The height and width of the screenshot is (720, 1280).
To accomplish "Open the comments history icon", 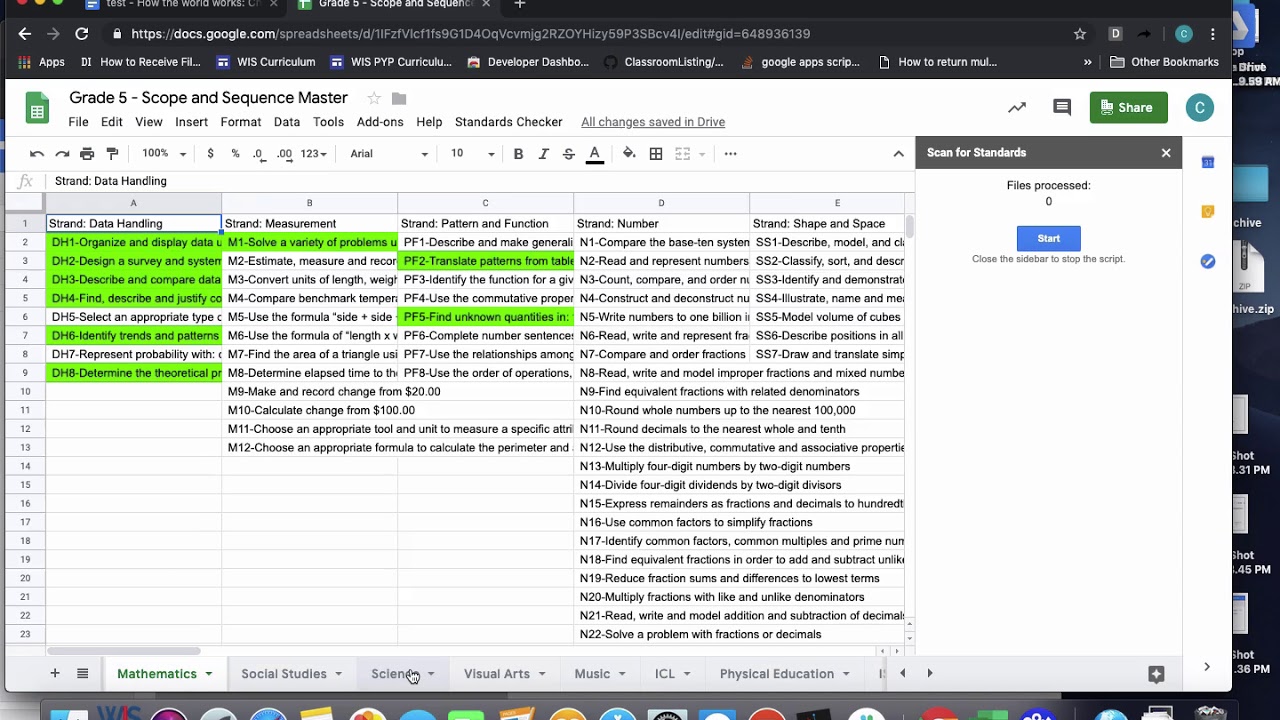I will click(x=1062, y=107).
